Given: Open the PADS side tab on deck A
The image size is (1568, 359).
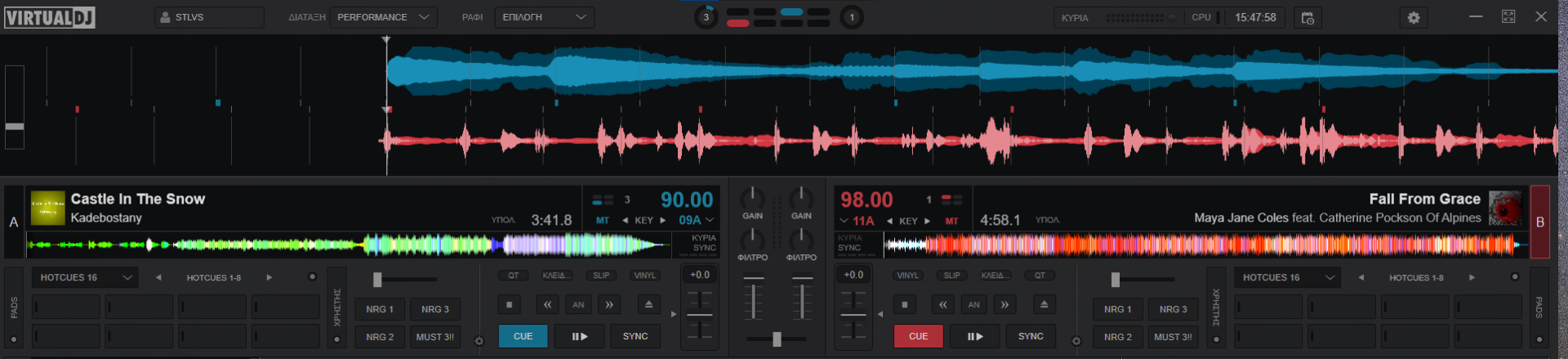Looking at the screenshot, I should (x=14, y=307).
